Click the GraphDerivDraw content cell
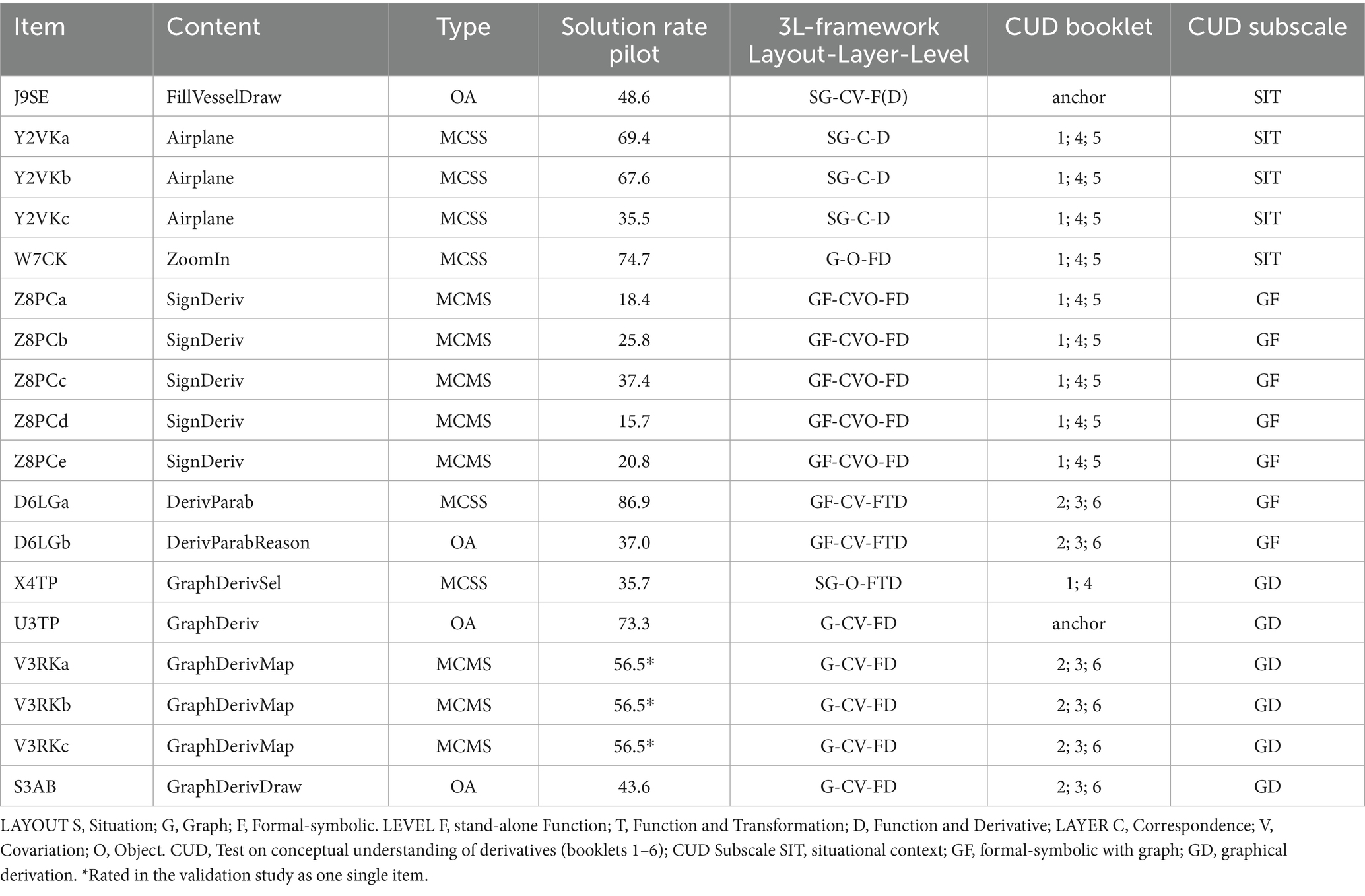 click(234, 786)
